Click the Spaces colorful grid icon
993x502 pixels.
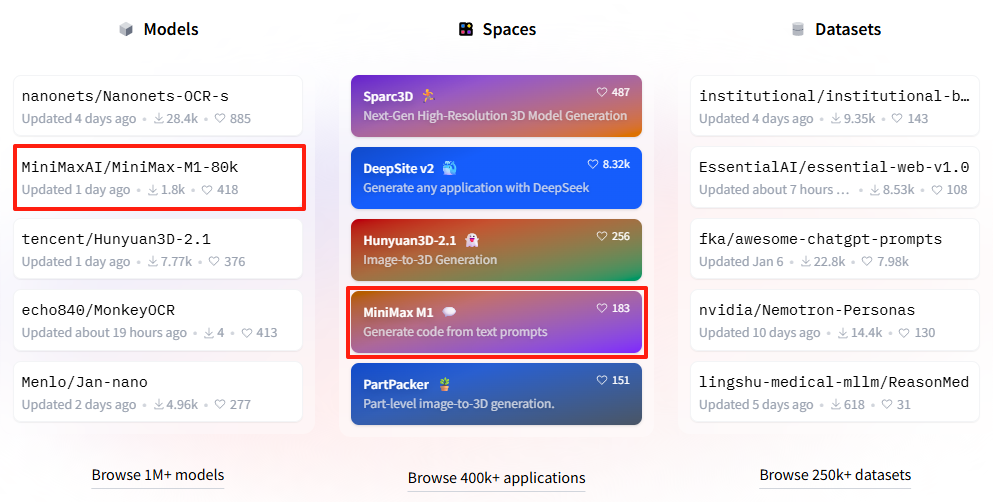point(466,29)
